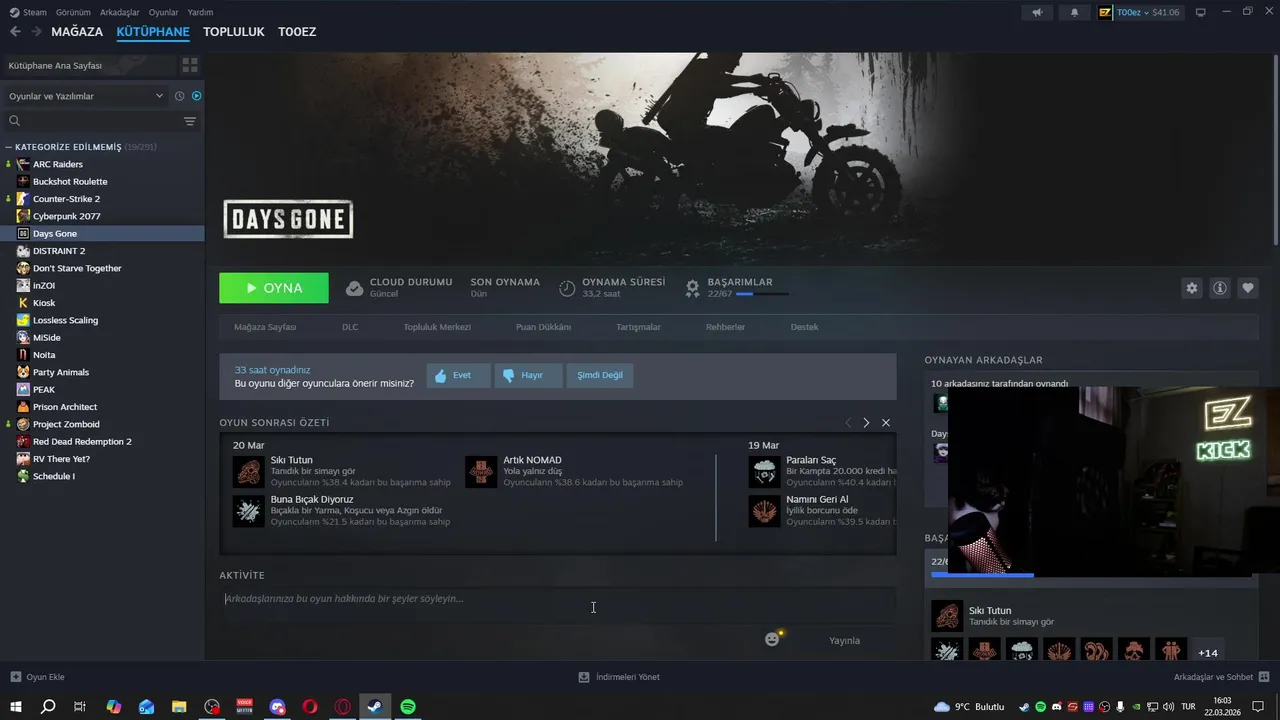Show previous post-game summary page arrow
This screenshot has width=1280, height=720.
point(848,423)
